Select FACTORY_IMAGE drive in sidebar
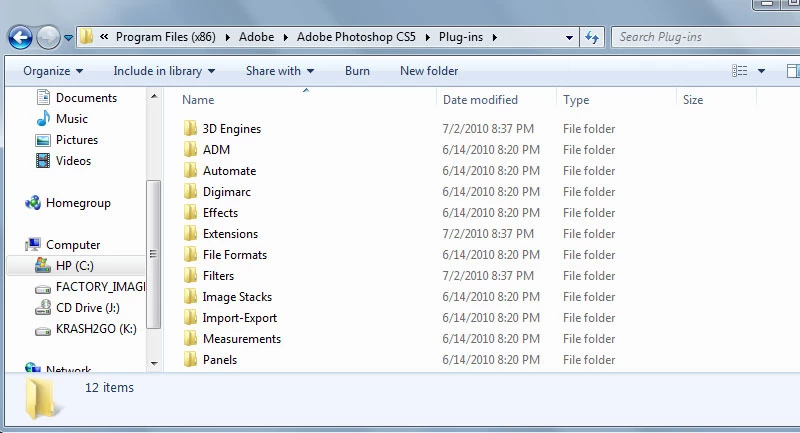 click(90, 287)
